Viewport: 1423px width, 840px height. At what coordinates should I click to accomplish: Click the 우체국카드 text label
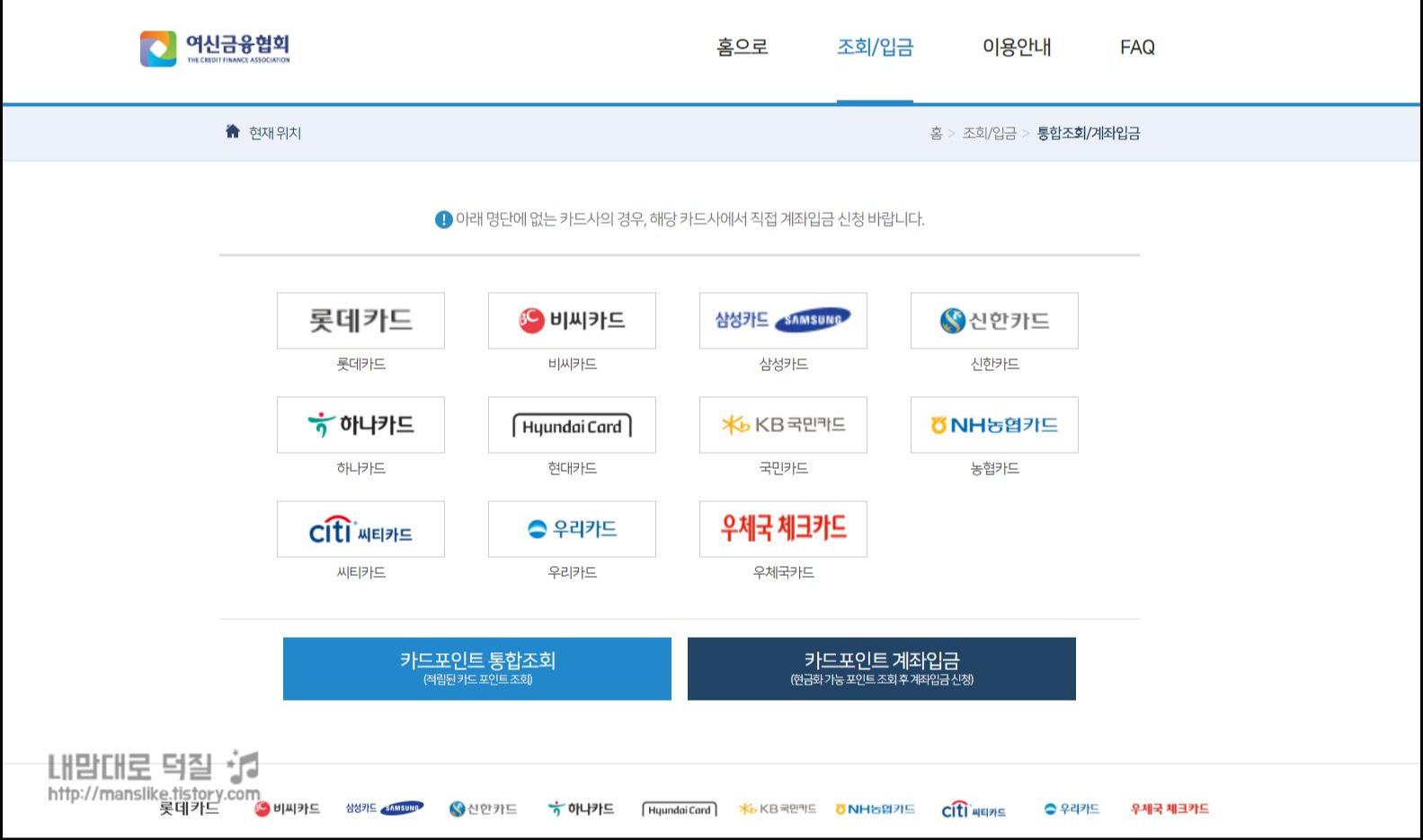click(783, 572)
